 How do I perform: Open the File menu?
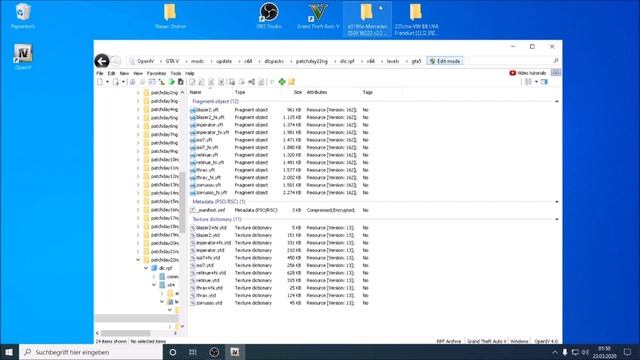100,73
